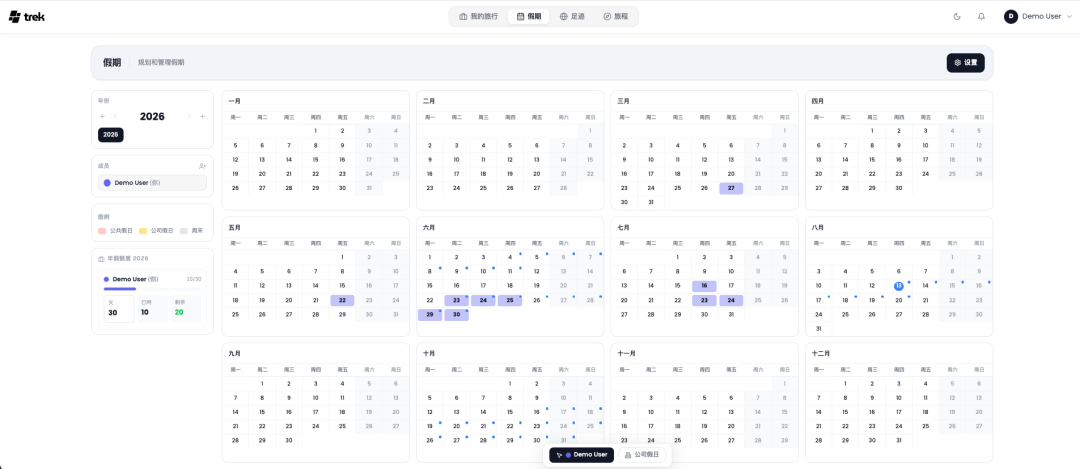Click the vacation usage progress bar

pyautogui.click(x=152, y=289)
